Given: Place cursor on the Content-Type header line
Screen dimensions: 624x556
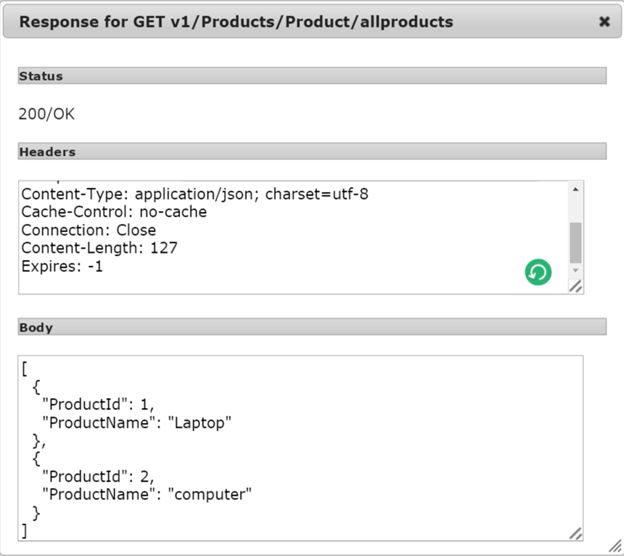Looking at the screenshot, I should coord(194,194).
